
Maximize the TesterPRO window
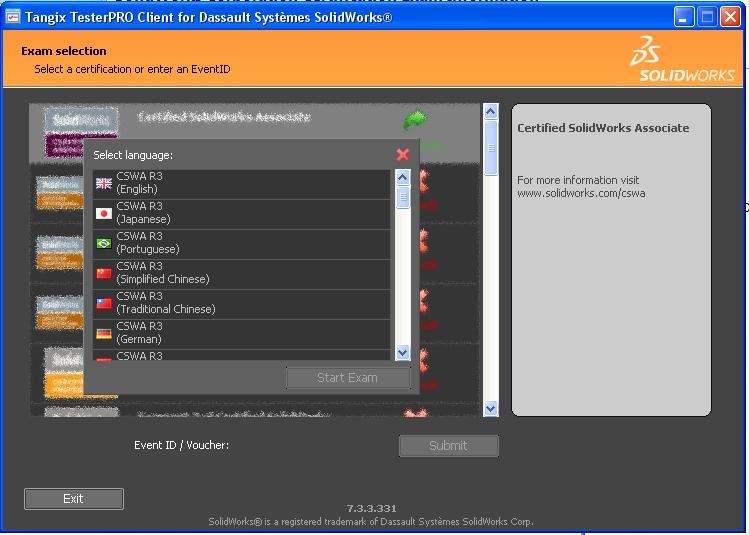[707, 17]
